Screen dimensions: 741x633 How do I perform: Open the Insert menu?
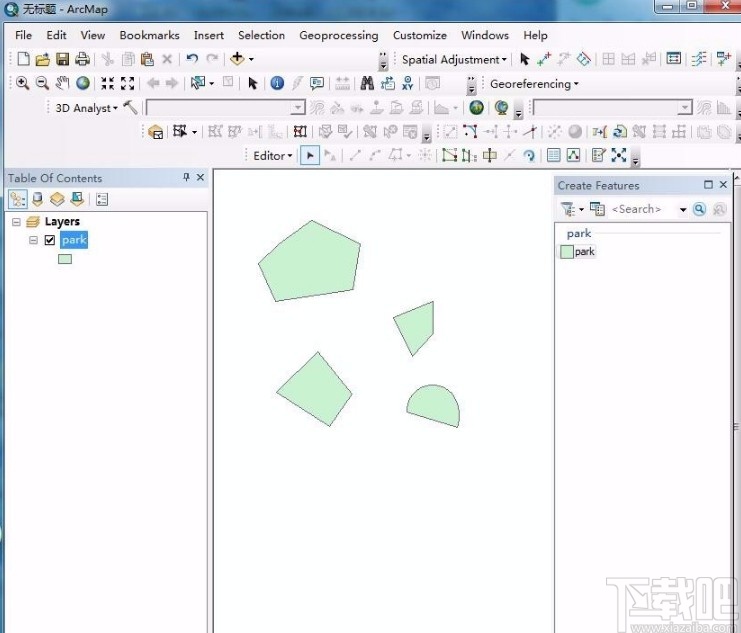[209, 35]
